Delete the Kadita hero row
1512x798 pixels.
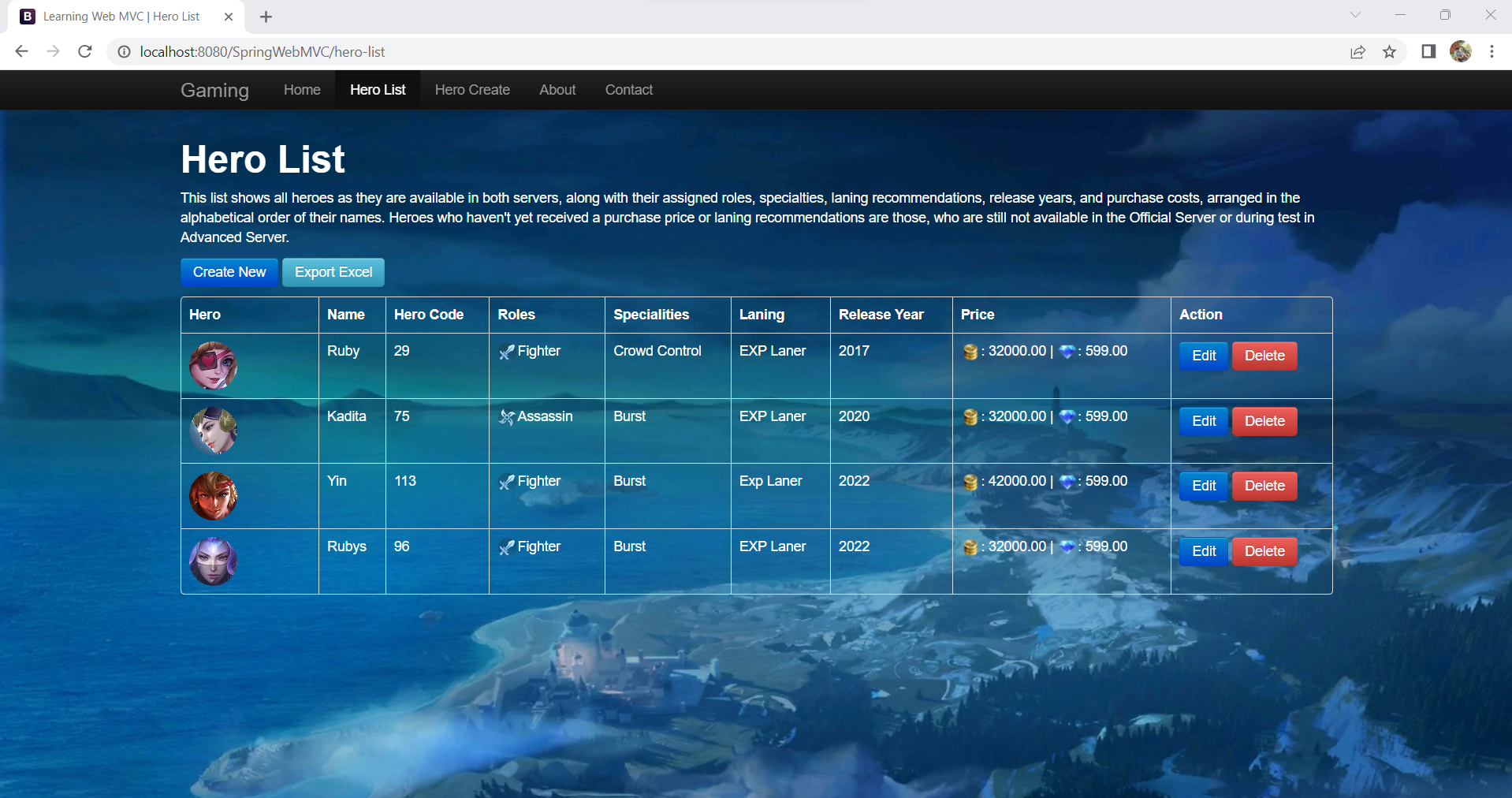click(x=1264, y=421)
